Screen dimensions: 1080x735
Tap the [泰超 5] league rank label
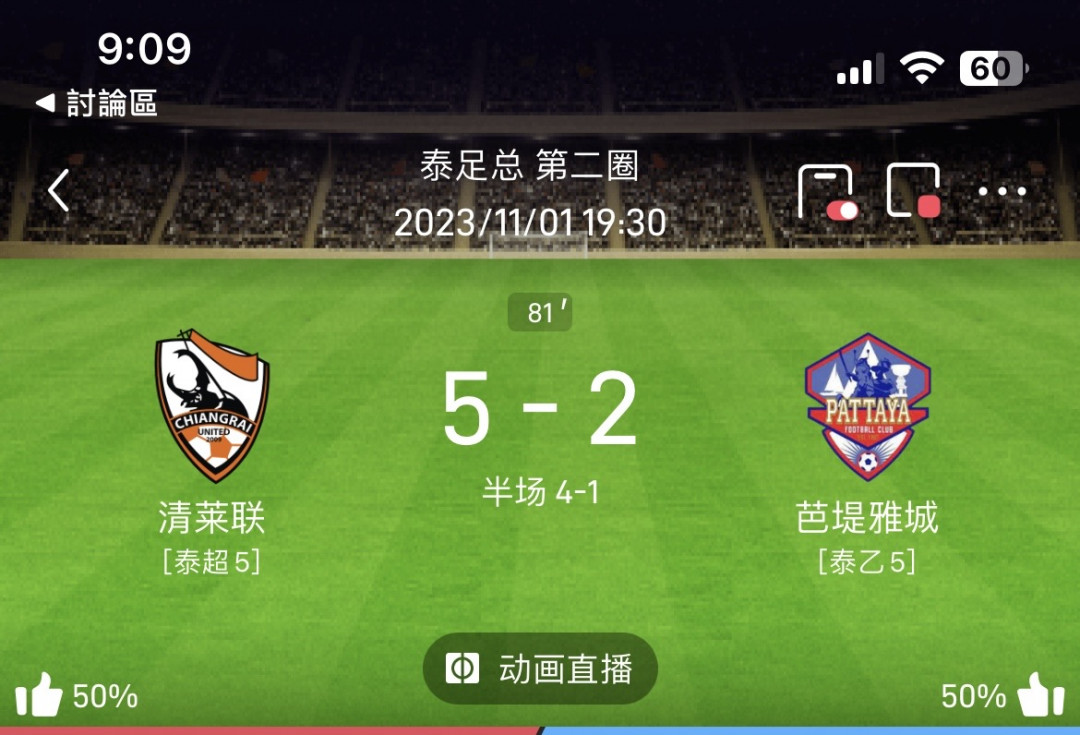point(211,562)
